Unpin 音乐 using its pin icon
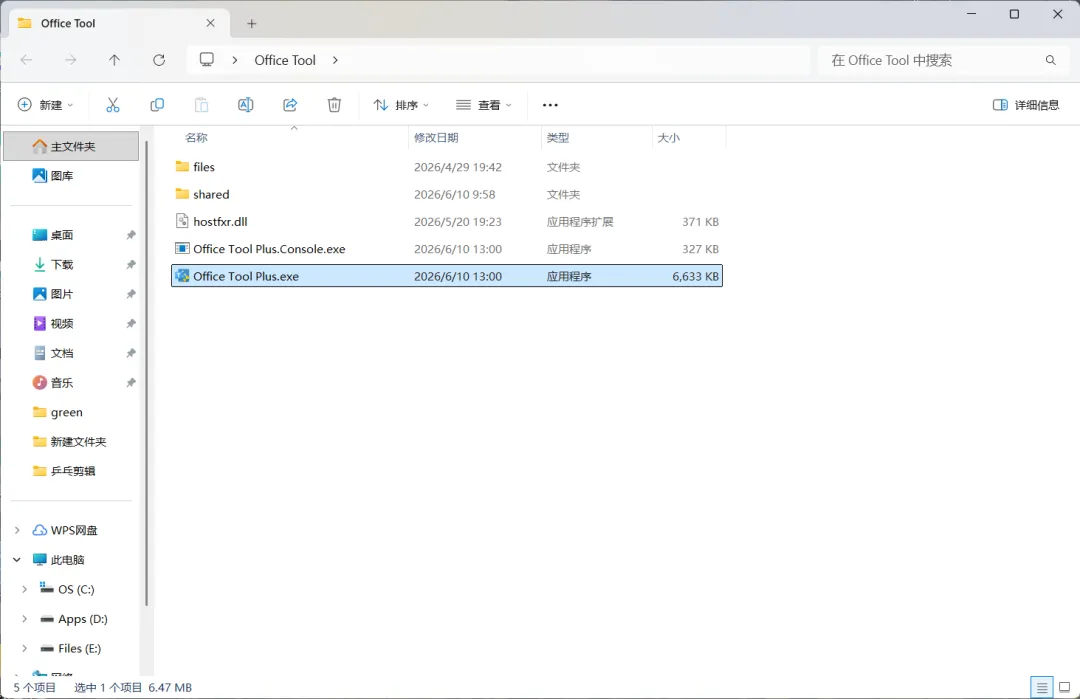1080x699 pixels. [130, 382]
